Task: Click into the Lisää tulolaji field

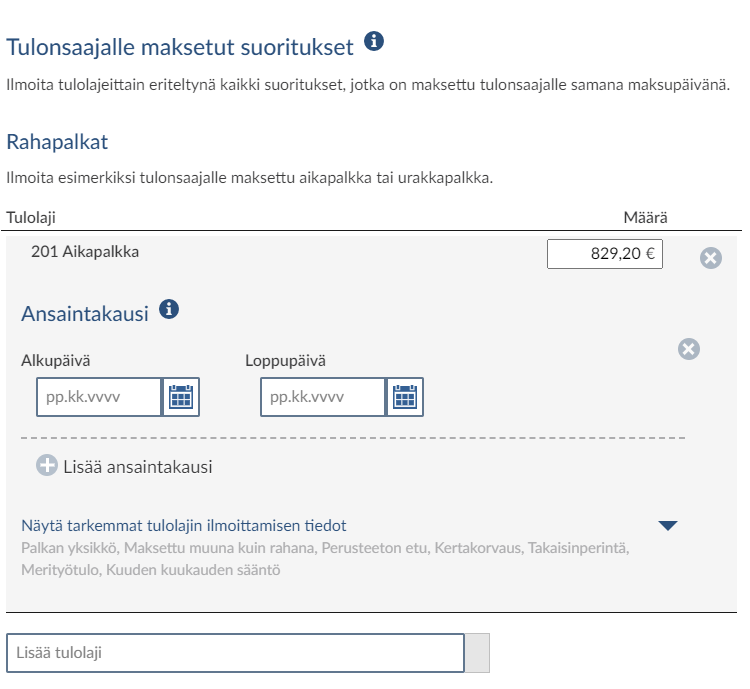Action: tap(235, 653)
